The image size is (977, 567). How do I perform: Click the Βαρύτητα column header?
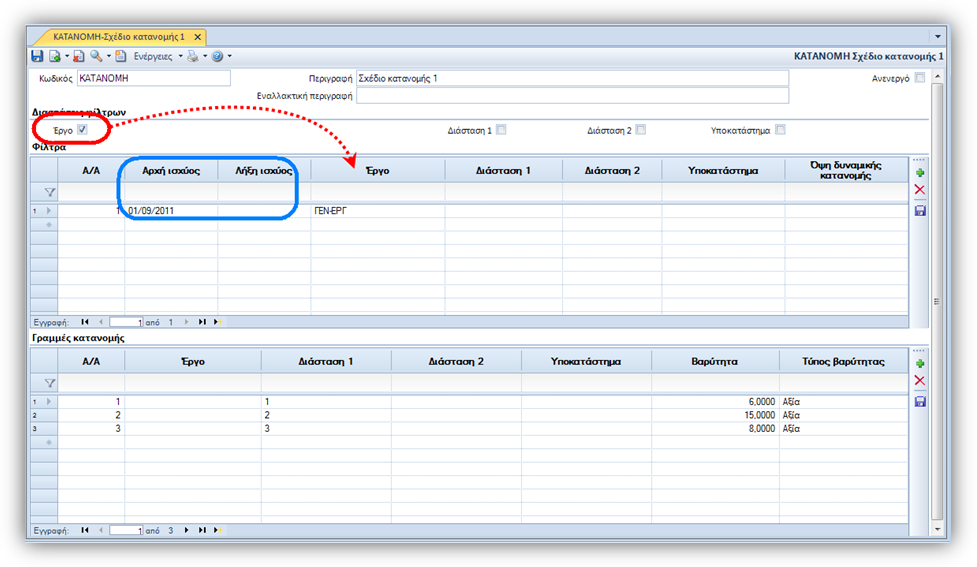coord(715,361)
